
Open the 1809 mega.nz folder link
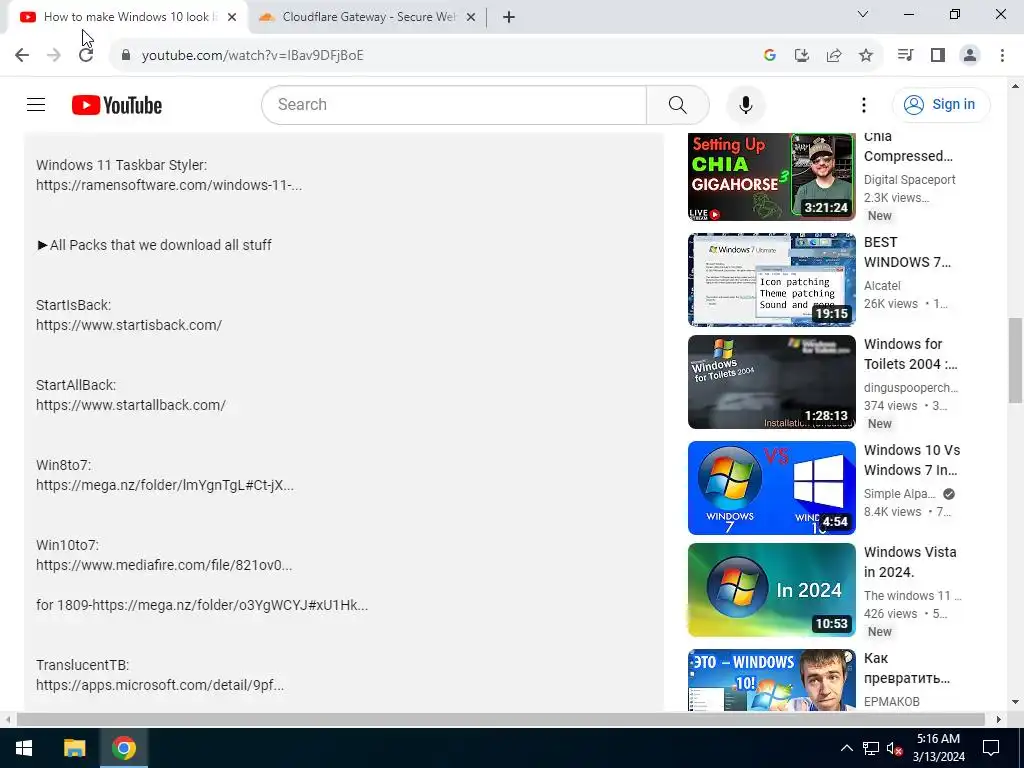tap(230, 605)
